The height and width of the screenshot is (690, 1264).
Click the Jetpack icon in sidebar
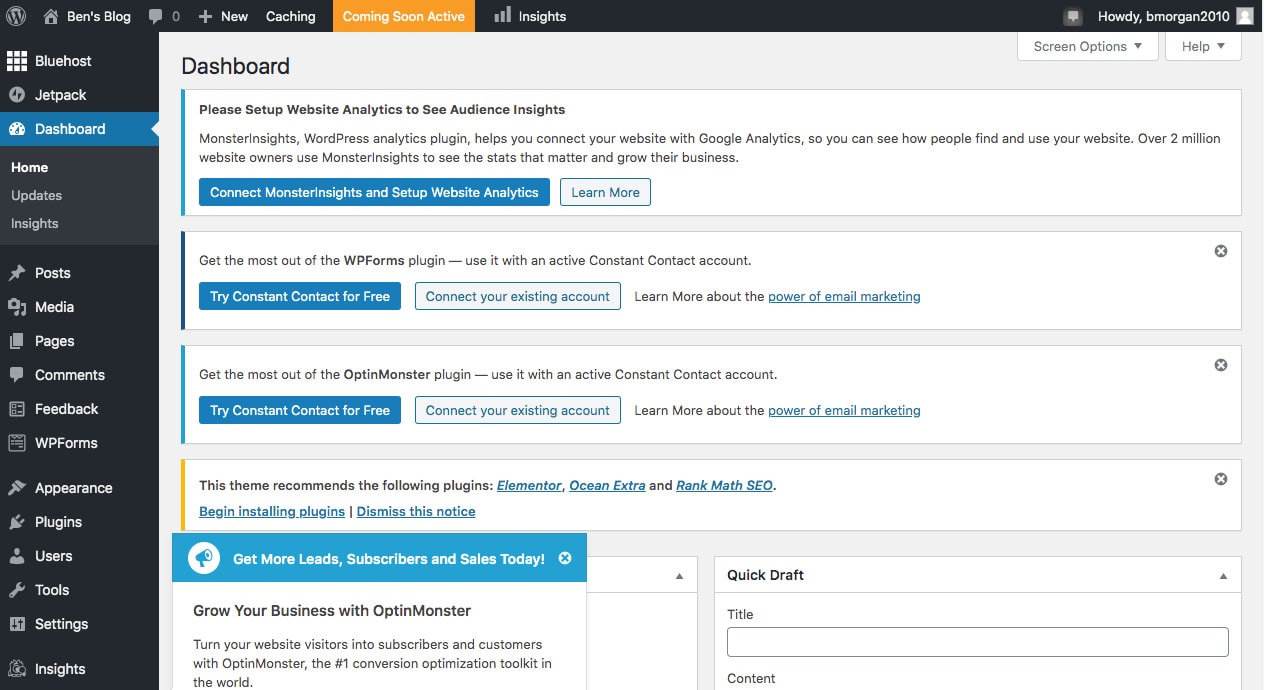(x=17, y=95)
